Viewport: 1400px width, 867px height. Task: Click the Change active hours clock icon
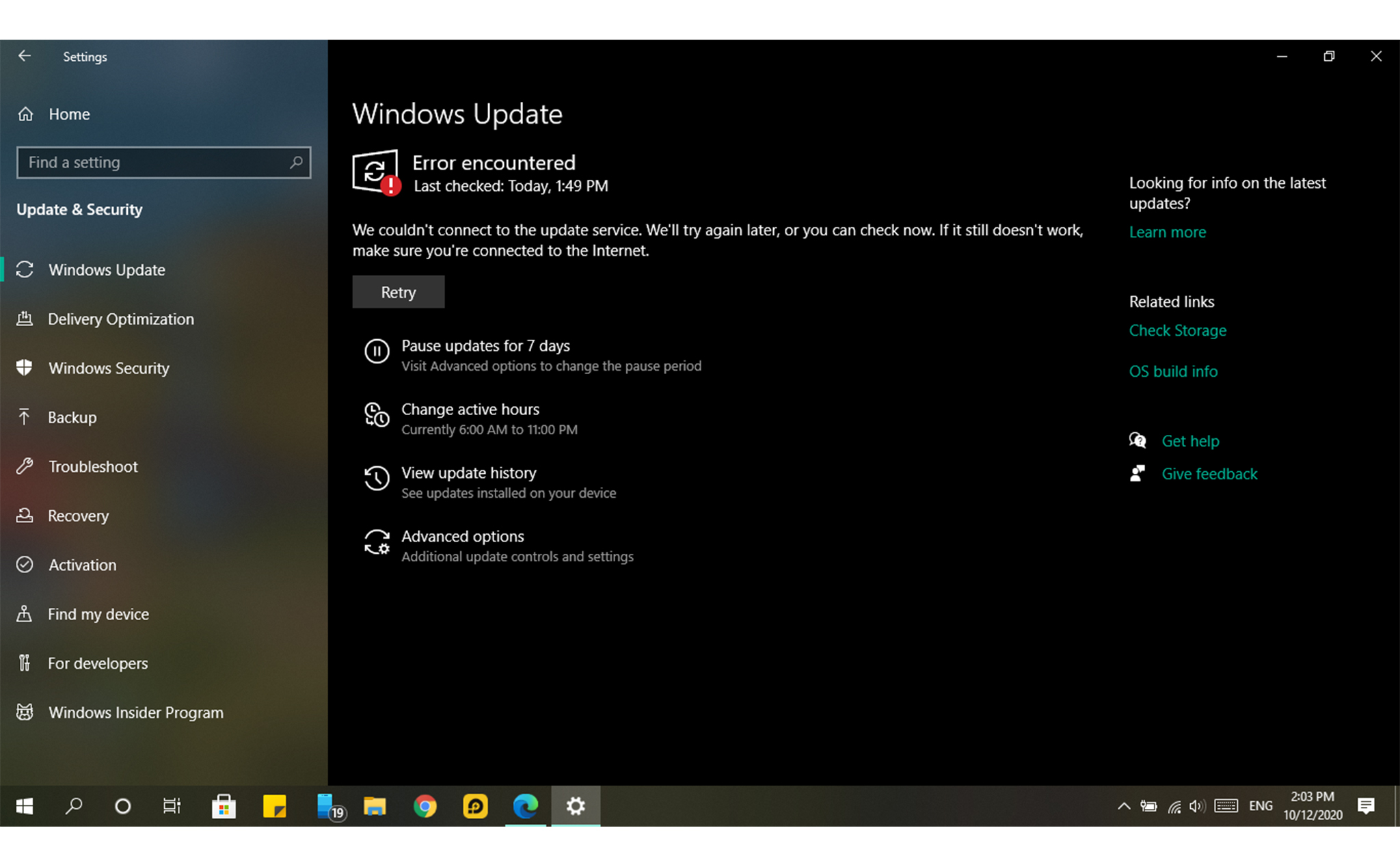click(x=377, y=415)
